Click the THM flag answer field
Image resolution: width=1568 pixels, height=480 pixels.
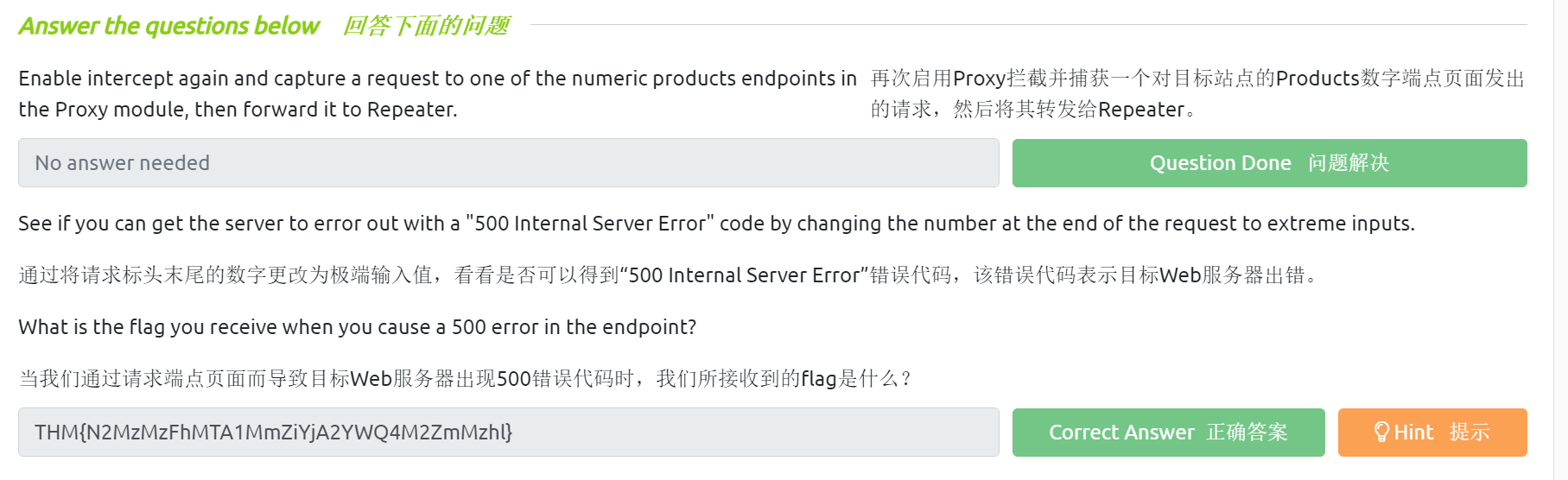(508, 433)
